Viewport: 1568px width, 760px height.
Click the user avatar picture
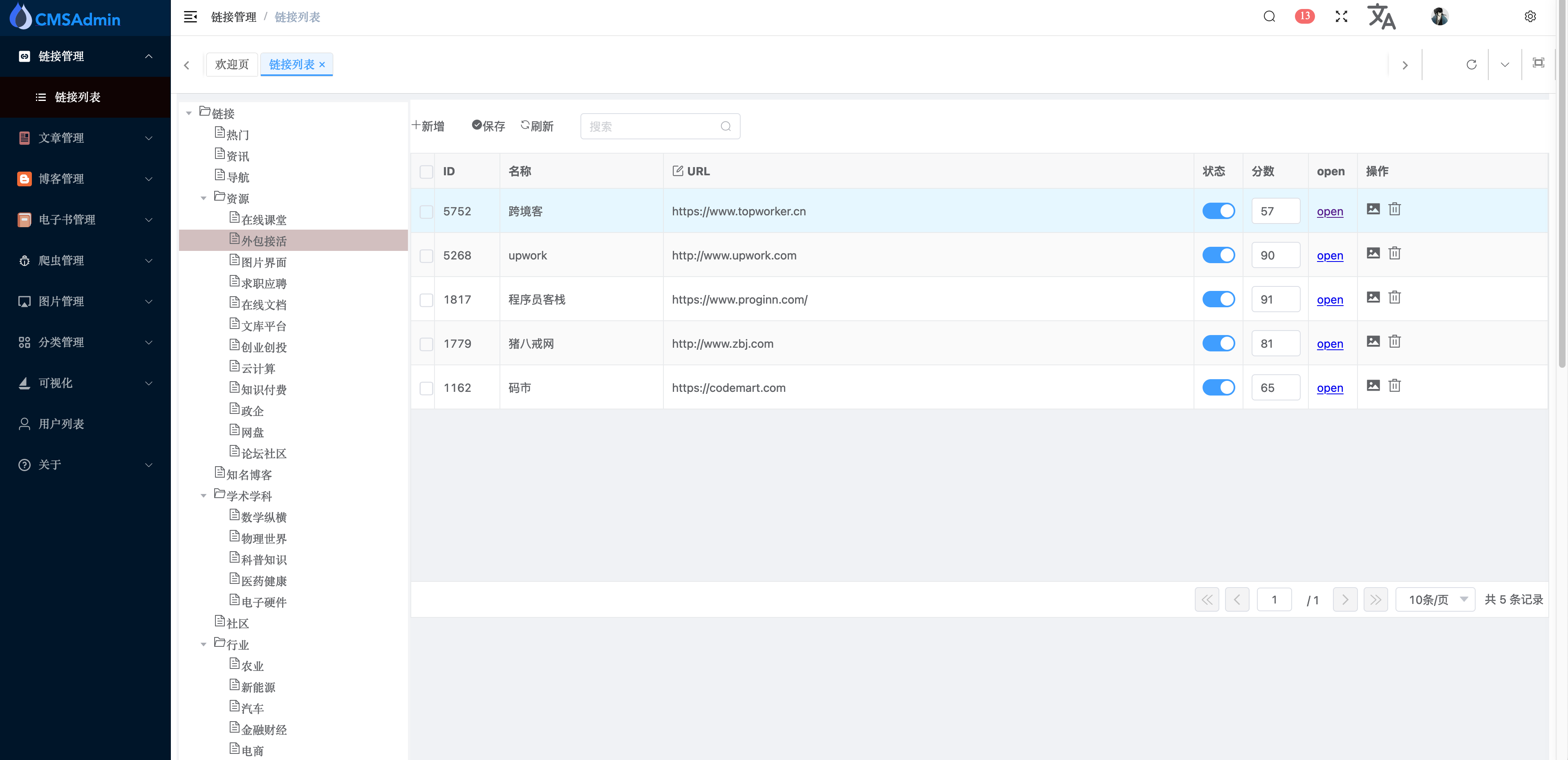click(x=1439, y=16)
